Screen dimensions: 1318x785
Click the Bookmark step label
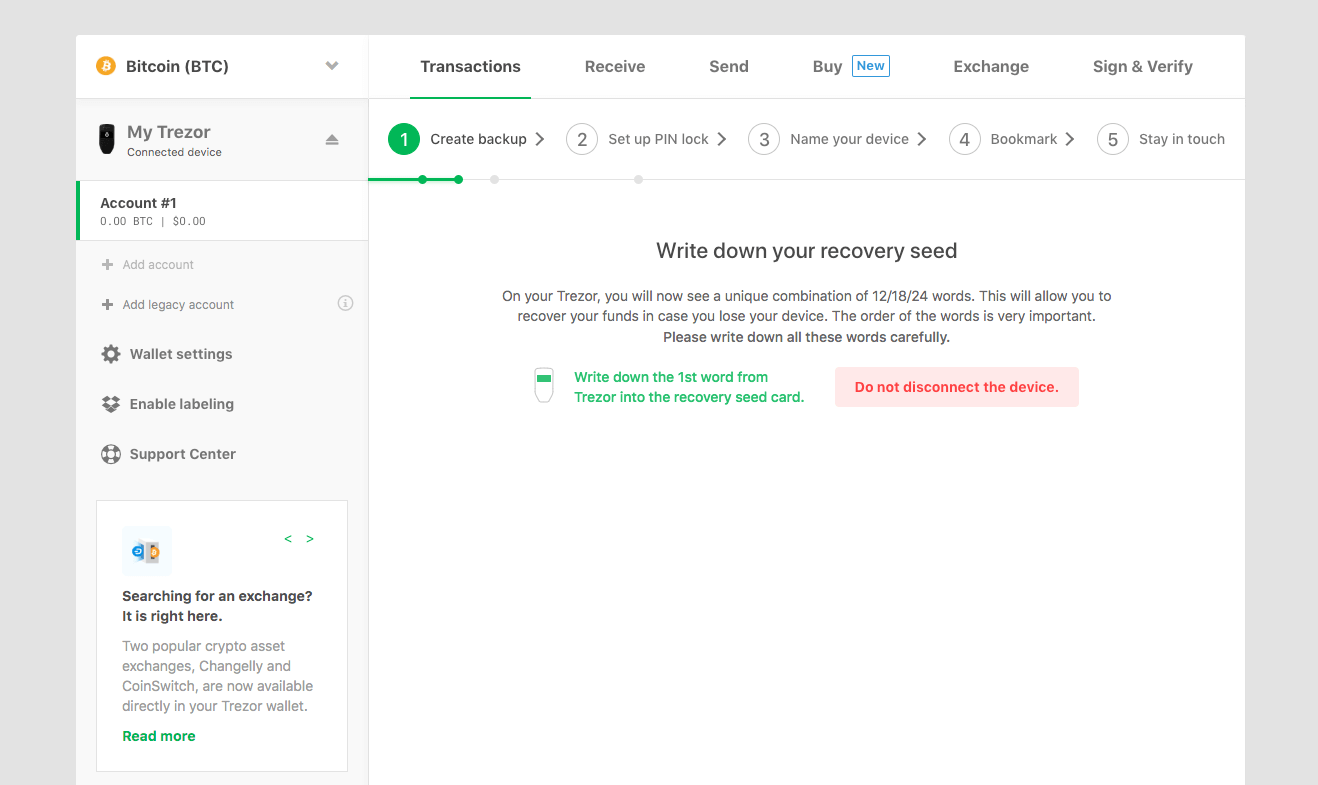coord(1024,139)
